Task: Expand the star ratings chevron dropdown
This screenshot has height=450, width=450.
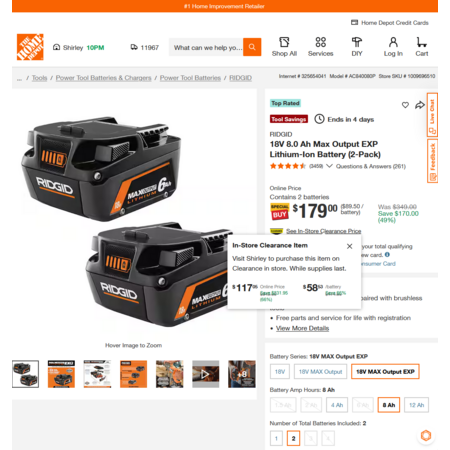Action: (x=329, y=166)
